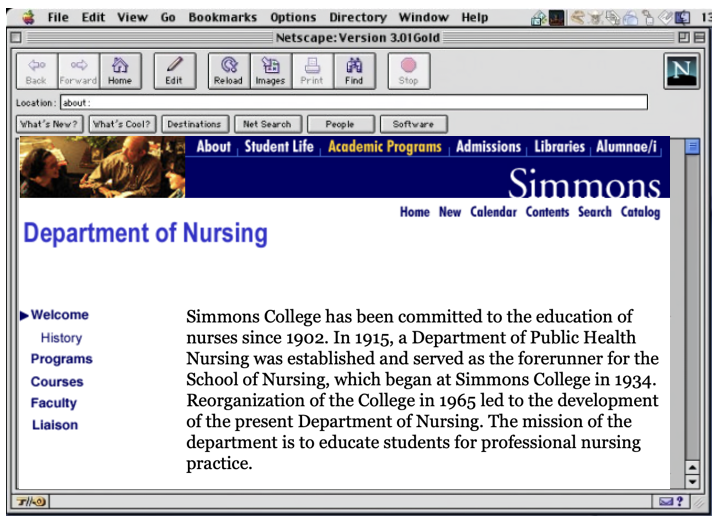The height and width of the screenshot is (518, 716).
Task: Select the Academic Programs tab
Action: 385,147
